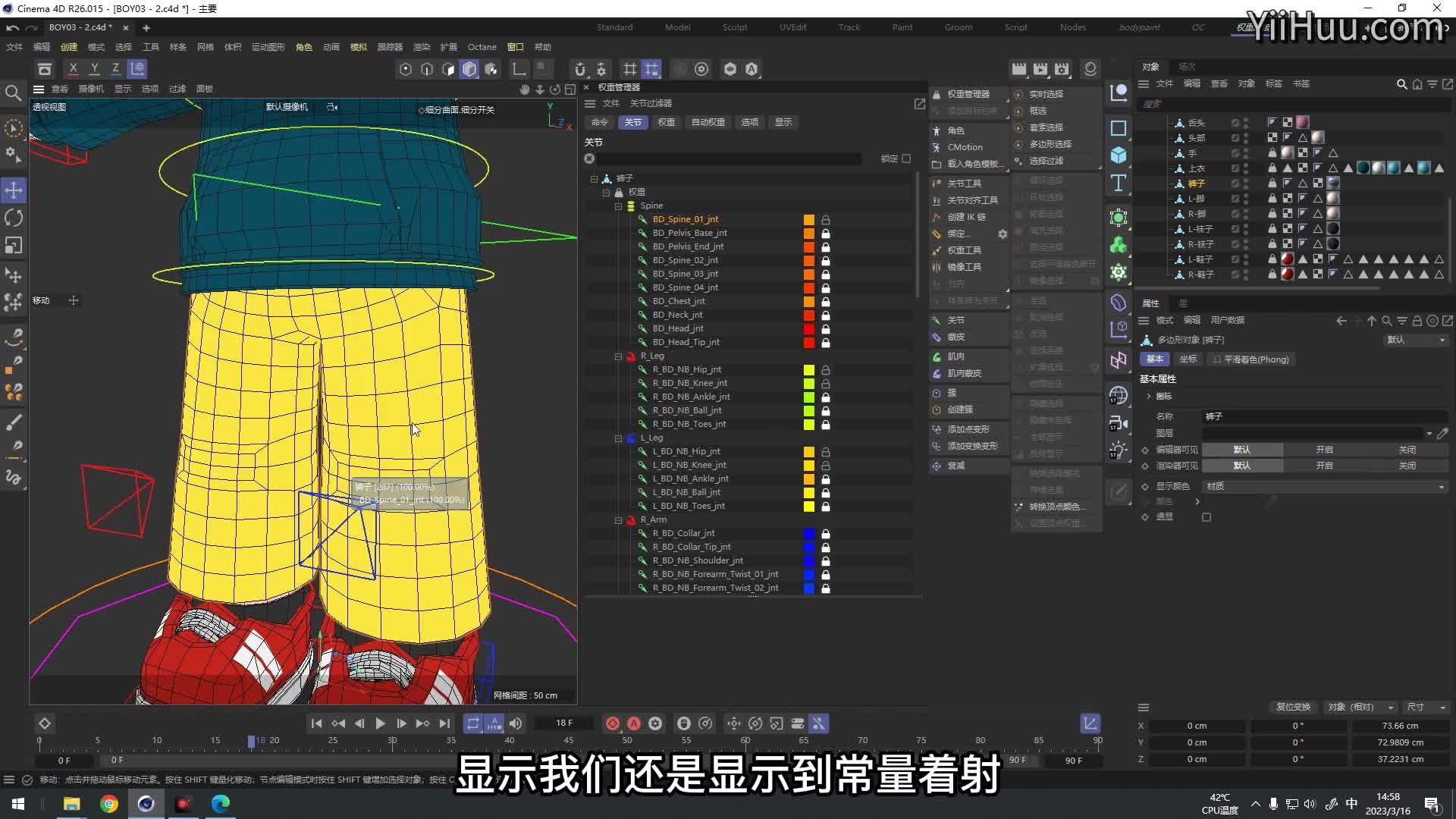Toggle lock for BD_Spine_01_jnt
Image resolution: width=1456 pixels, height=819 pixels.
[826, 220]
